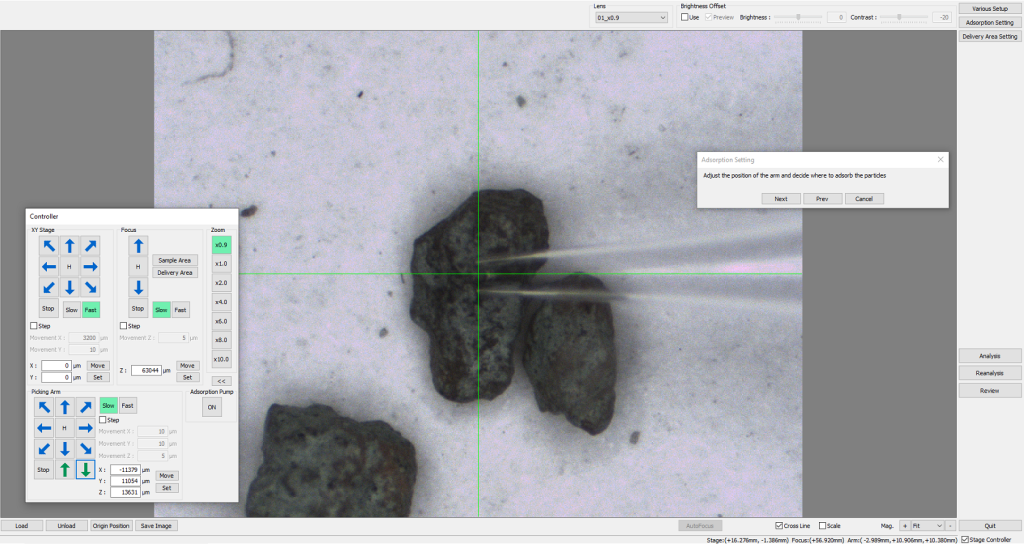Enable Step checkbox under XY Stage
This screenshot has width=1024, height=544.
point(34,325)
